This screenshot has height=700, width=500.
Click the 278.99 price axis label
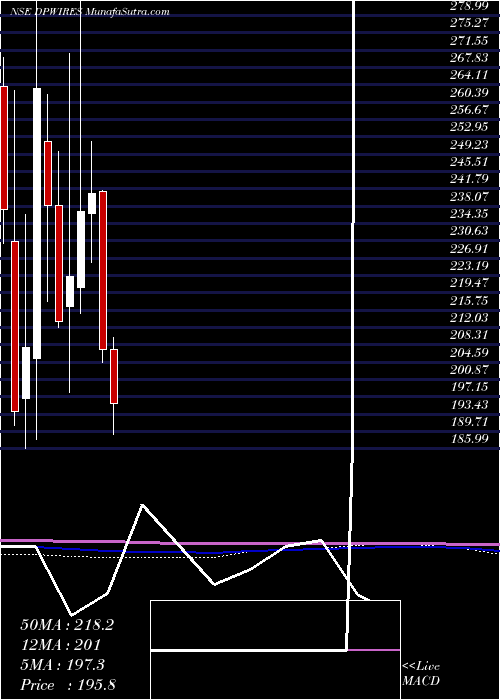pyautogui.click(x=468, y=7)
